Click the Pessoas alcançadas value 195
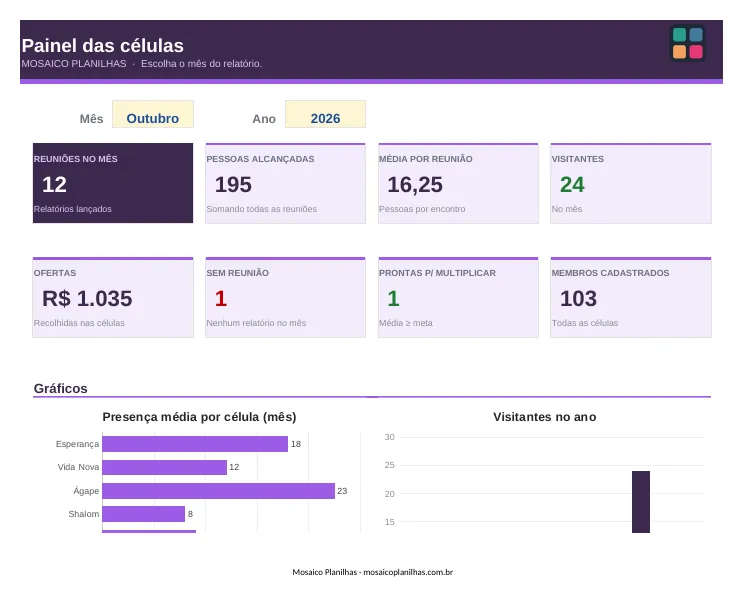 (233, 185)
